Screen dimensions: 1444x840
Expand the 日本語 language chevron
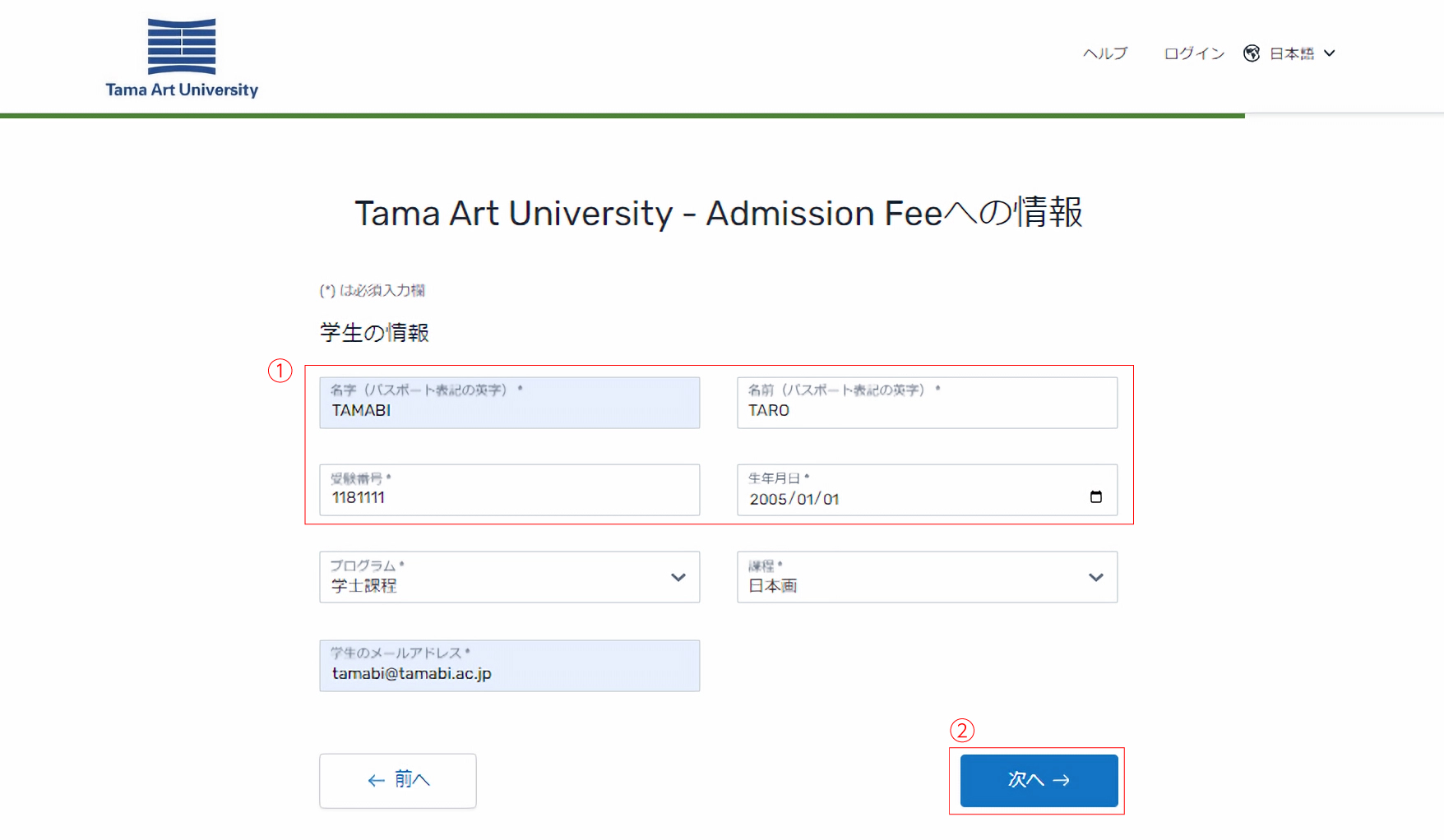tap(1330, 53)
